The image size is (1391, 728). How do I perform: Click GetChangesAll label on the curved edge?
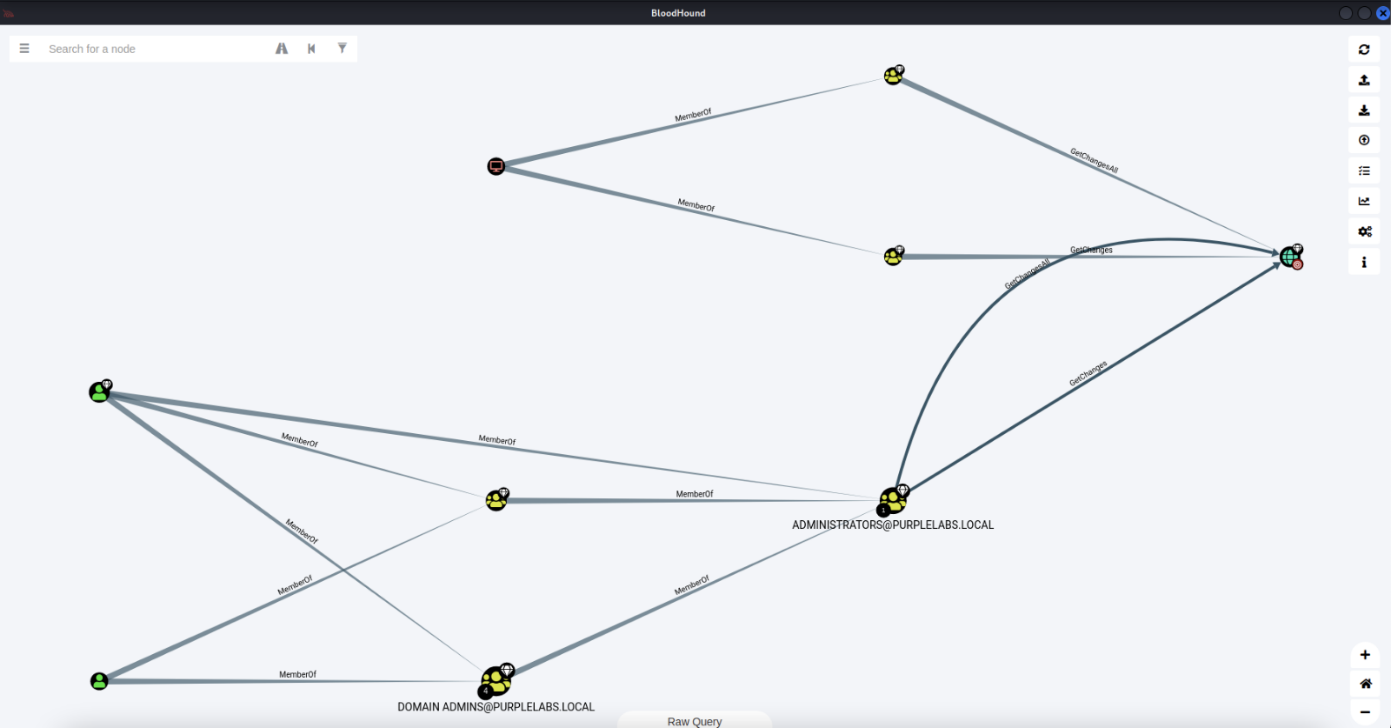(1027, 275)
